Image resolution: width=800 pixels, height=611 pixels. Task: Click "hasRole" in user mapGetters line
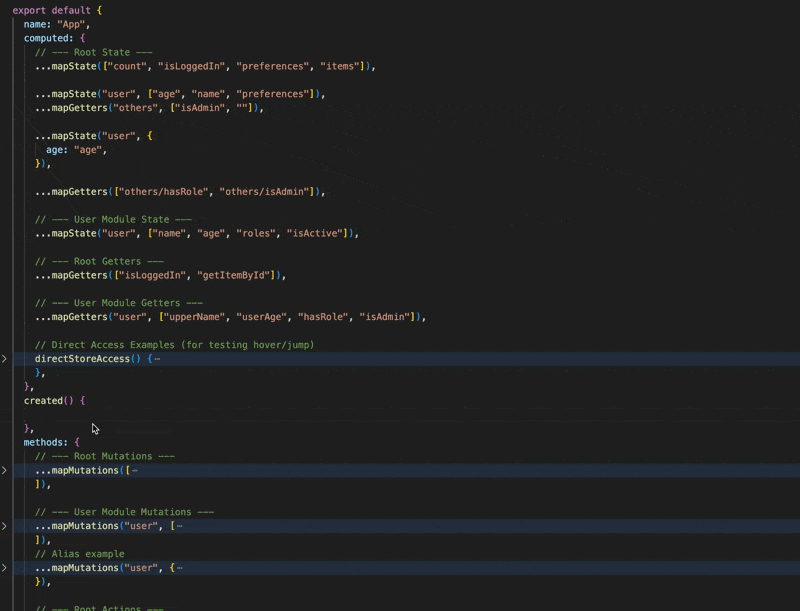pyautogui.click(x=323, y=317)
